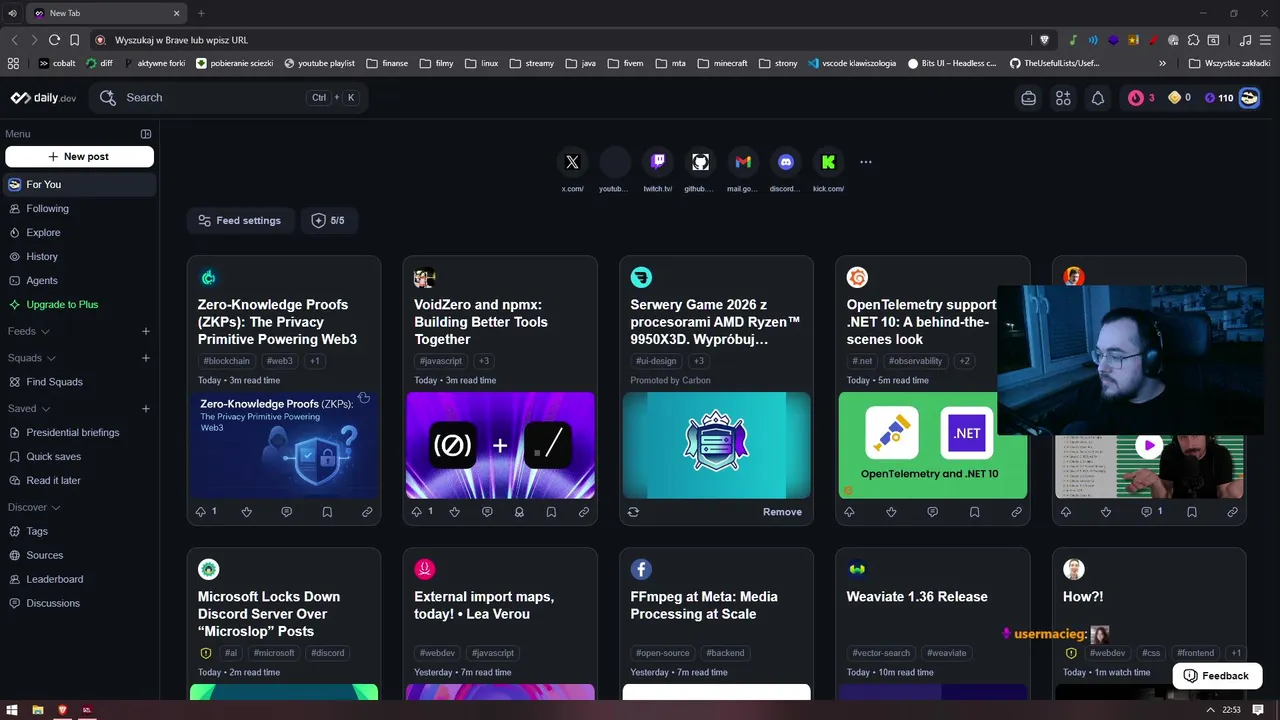Image resolution: width=1280 pixels, height=720 pixels.
Task: Open File Explorer from taskbar
Action: coord(38,710)
